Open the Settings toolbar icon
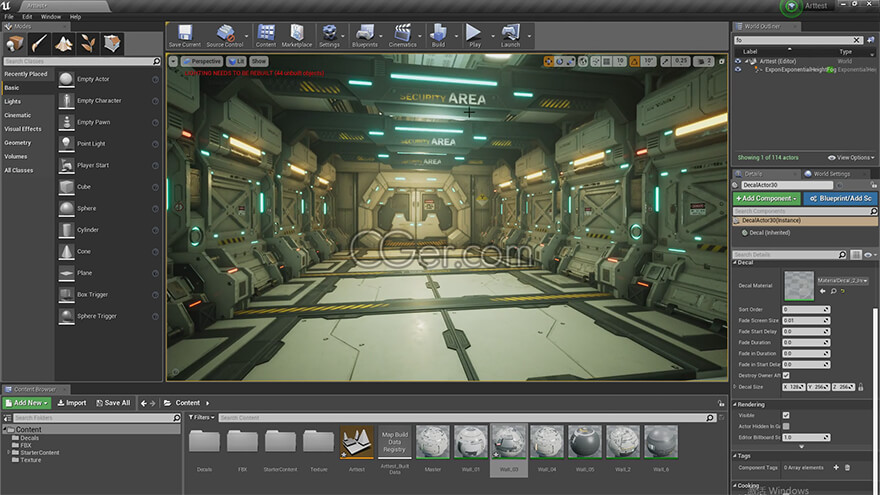880x495 pixels. [329, 35]
